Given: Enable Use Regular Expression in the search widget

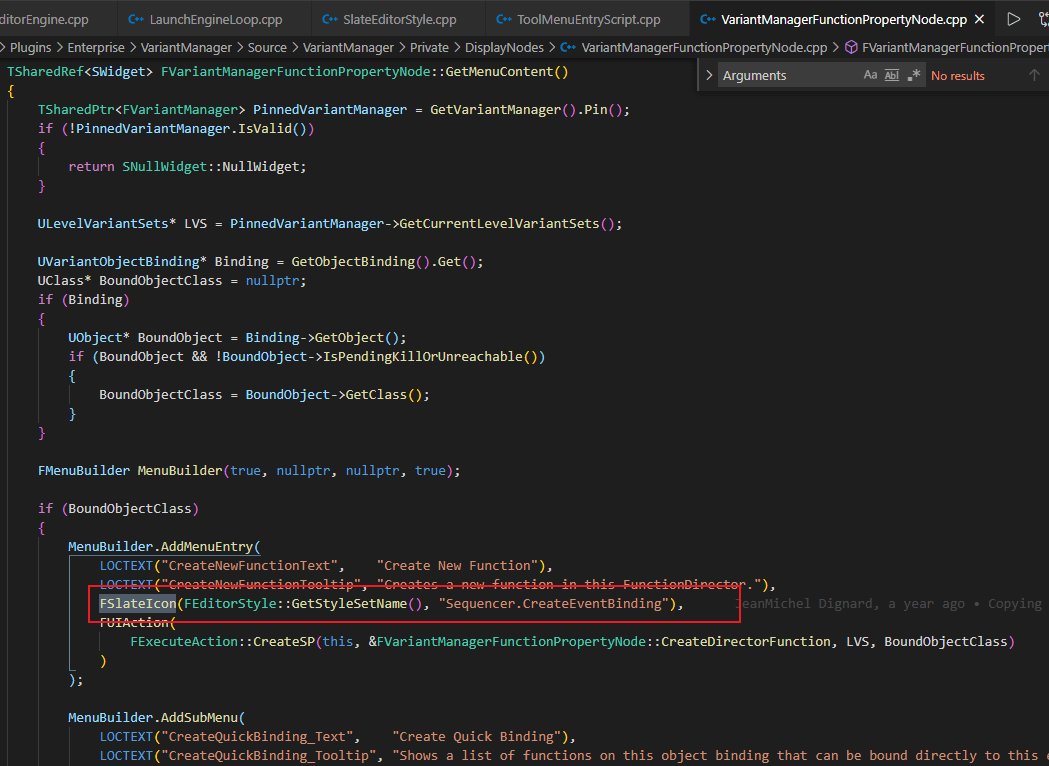Looking at the screenshot, I should (914, 74).
